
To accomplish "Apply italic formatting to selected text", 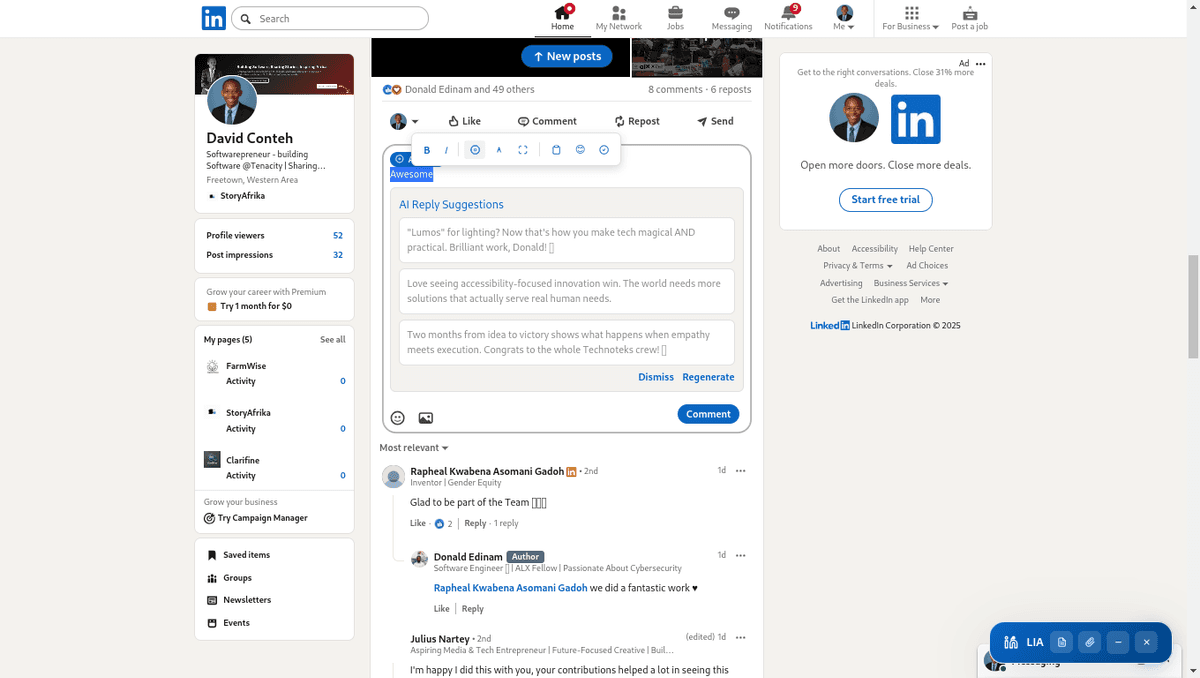I will [446, 149].
